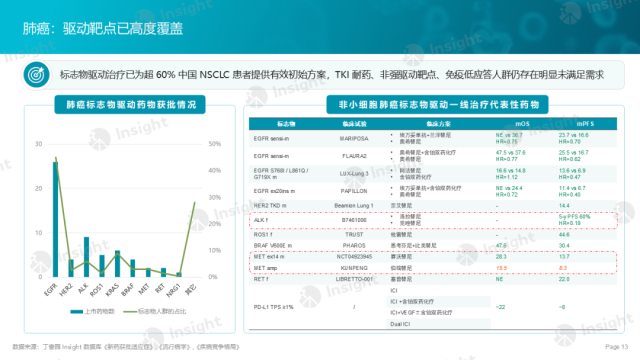Click the slide title 肺癌:驱动靶点已高度覆盖
The width and height of the screenshot is (640, 360).
[x=102, y=29]
